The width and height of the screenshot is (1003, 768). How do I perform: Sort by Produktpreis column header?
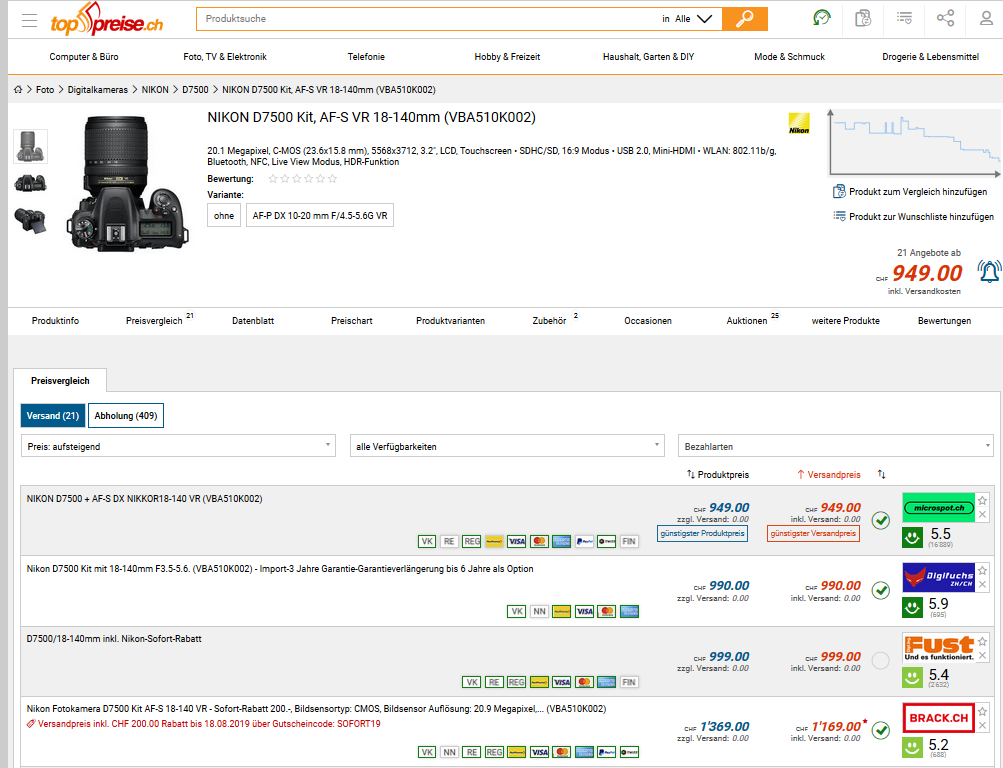click(x=717, y=474)
